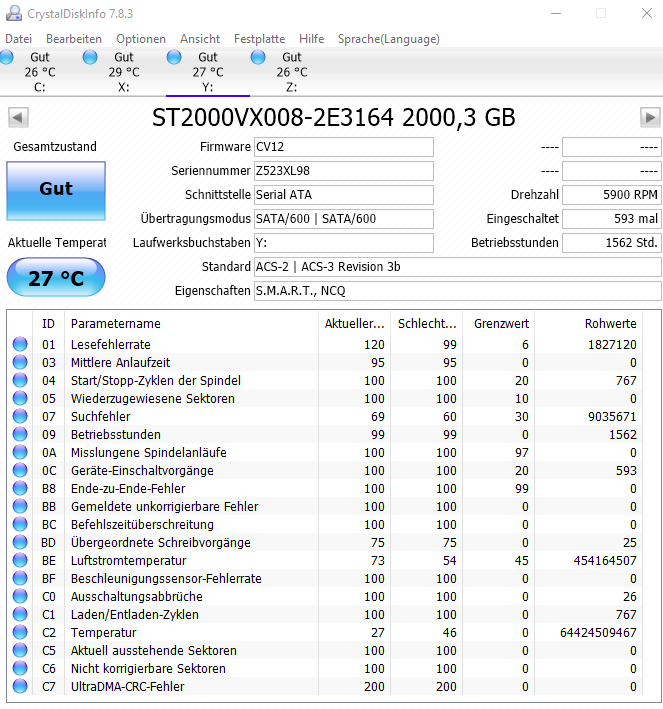663x709 pixels.
Task: Click status orb of Mittlere Anlaufzeit row
Action: pos(20,363)
